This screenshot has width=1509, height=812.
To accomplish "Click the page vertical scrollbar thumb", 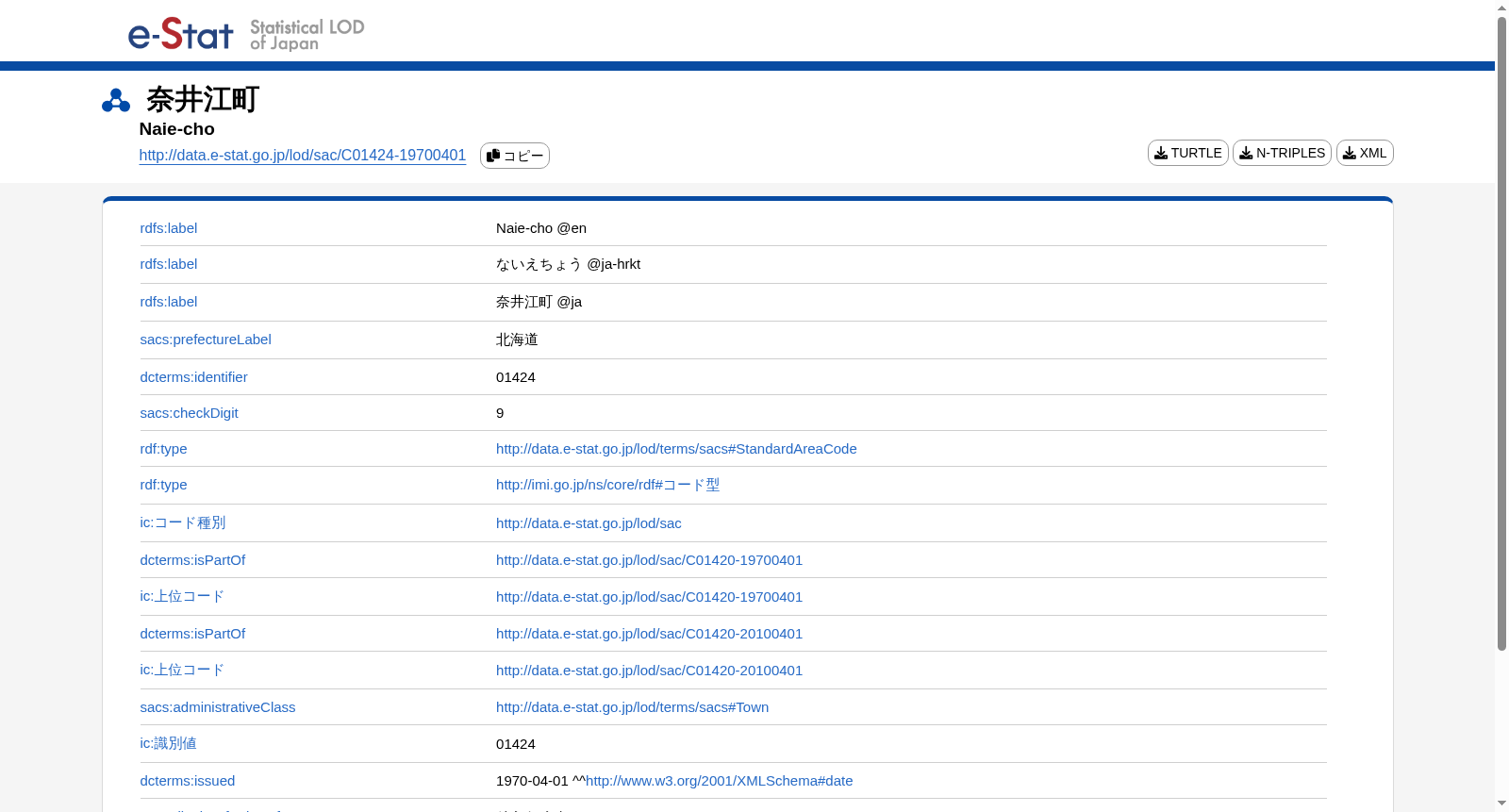I will pos(1501,334).
